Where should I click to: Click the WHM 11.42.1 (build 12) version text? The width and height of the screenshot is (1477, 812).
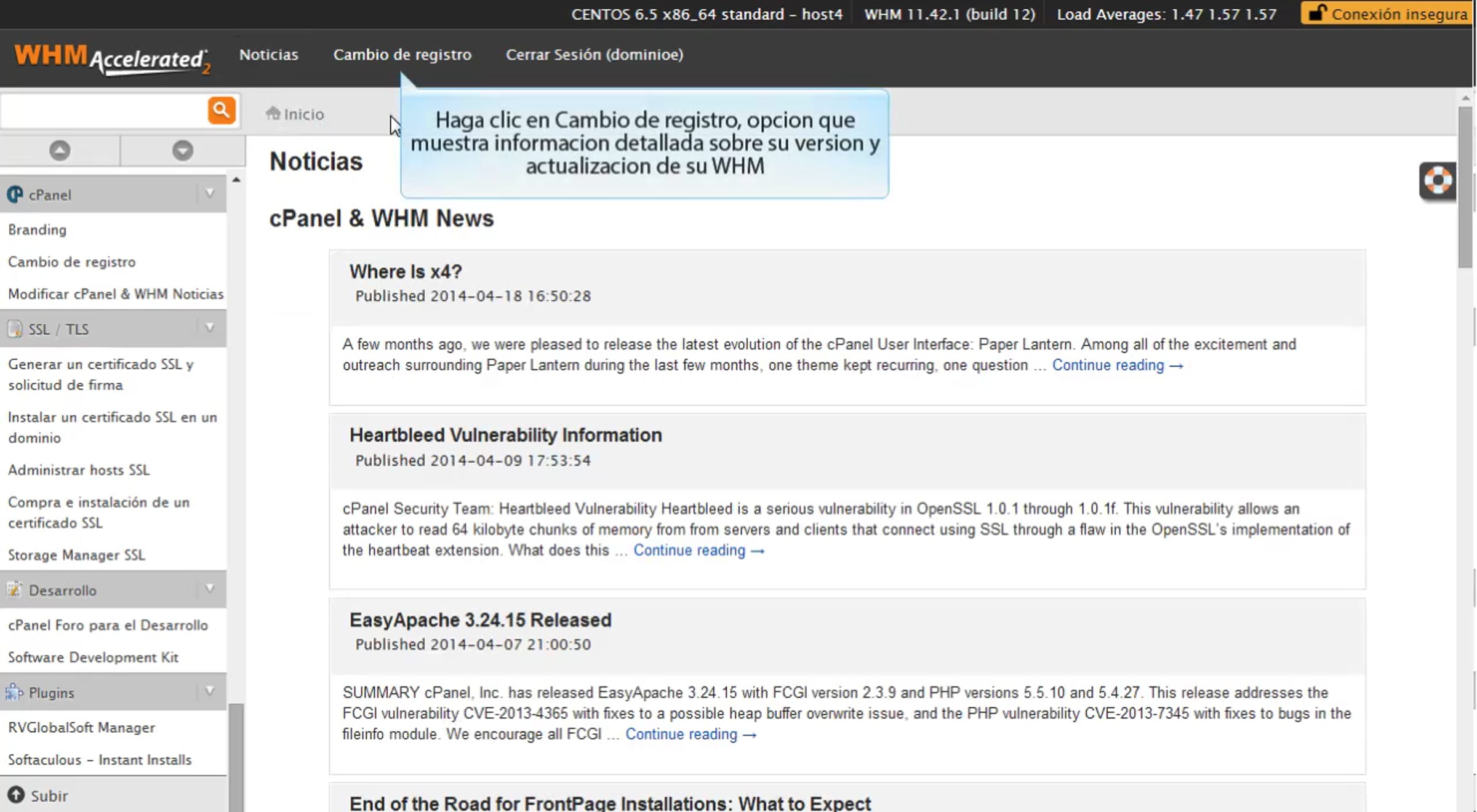[x=950, y=14]
